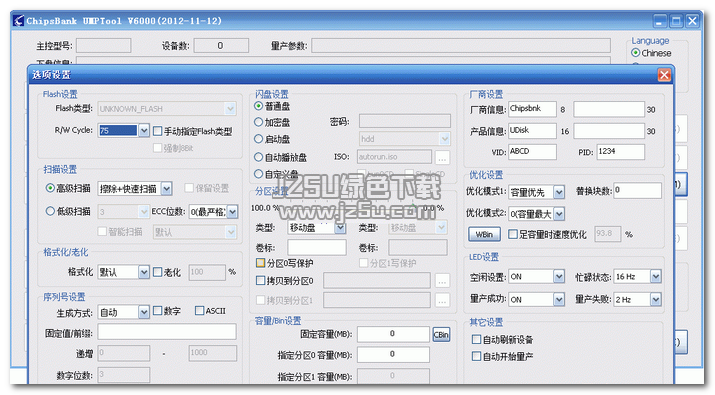Viewport: 715px width, 395px height.
Task: Click the second 产品信息 30-character field
Action: 609,130
